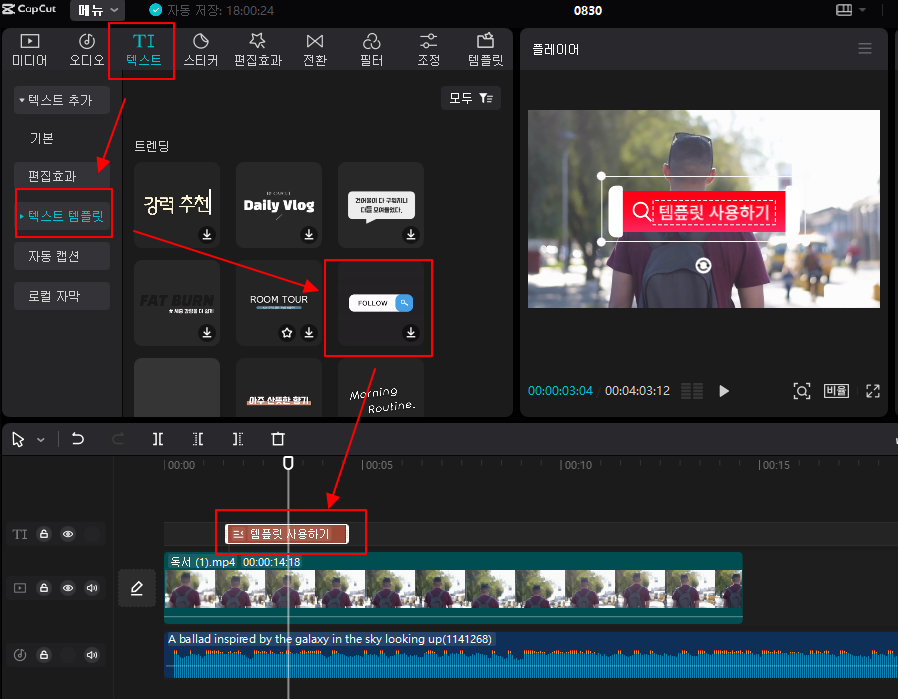Open the 미디어 (Media) tab

click(30, 50)
